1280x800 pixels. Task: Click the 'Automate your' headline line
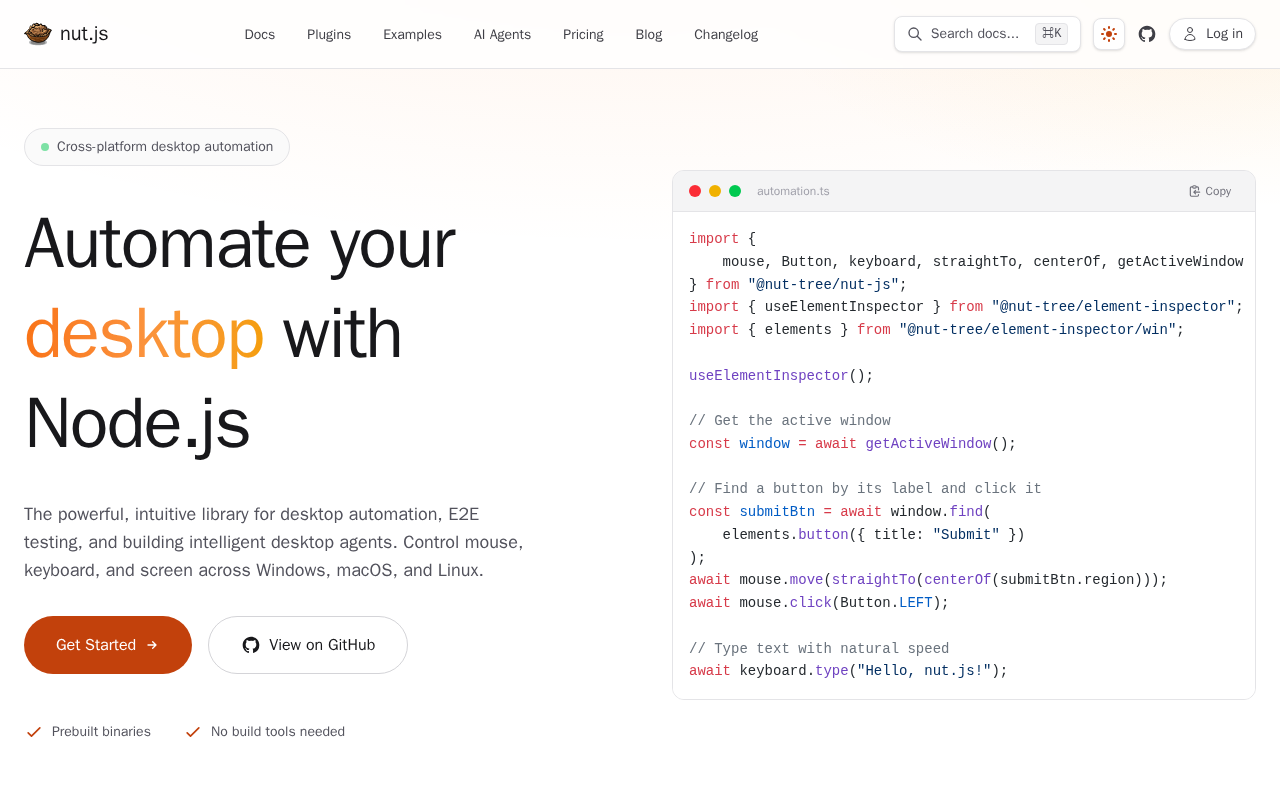(240, 243)
